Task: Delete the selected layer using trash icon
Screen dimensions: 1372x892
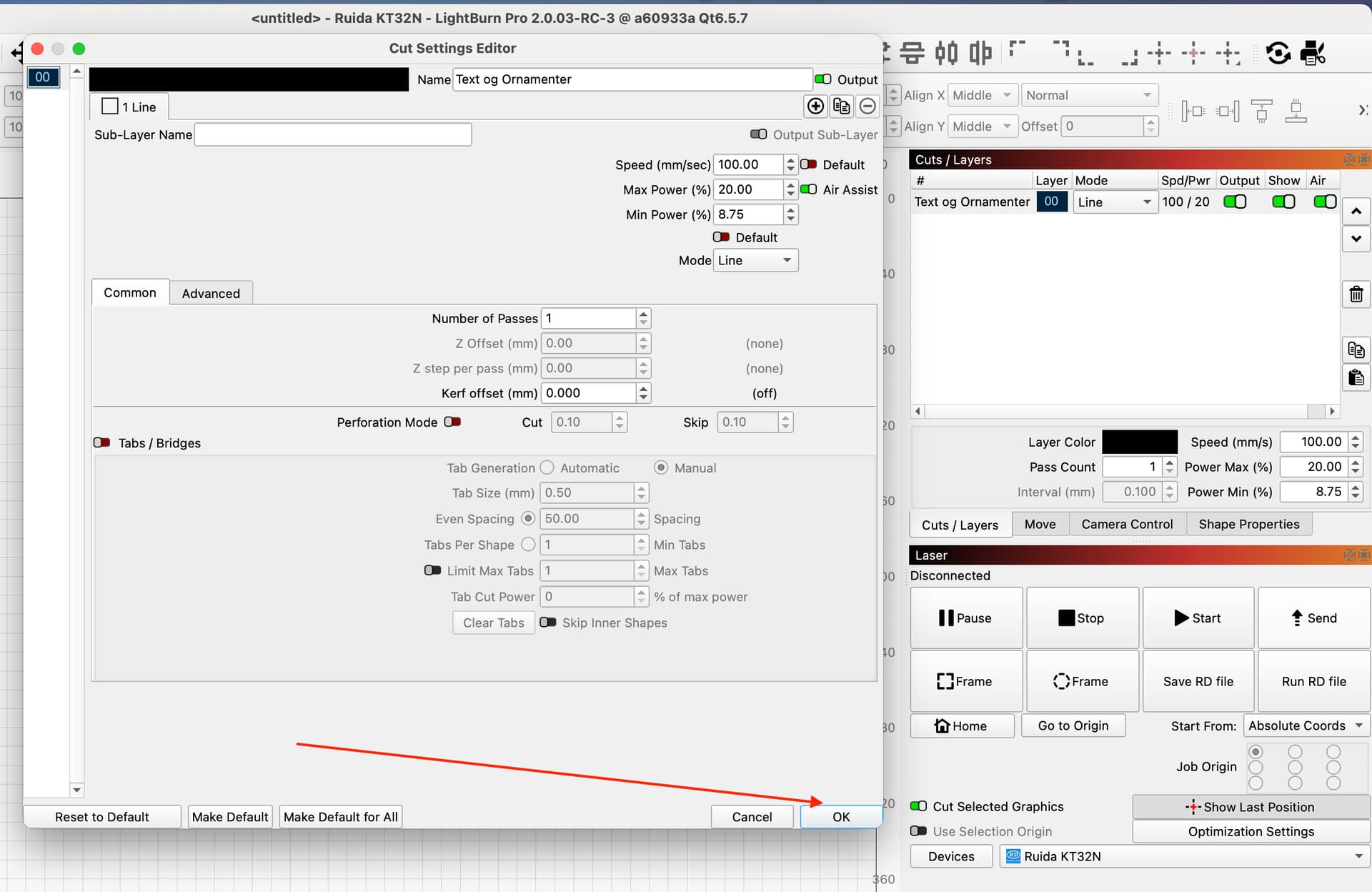Action: tap(1356, 294)
